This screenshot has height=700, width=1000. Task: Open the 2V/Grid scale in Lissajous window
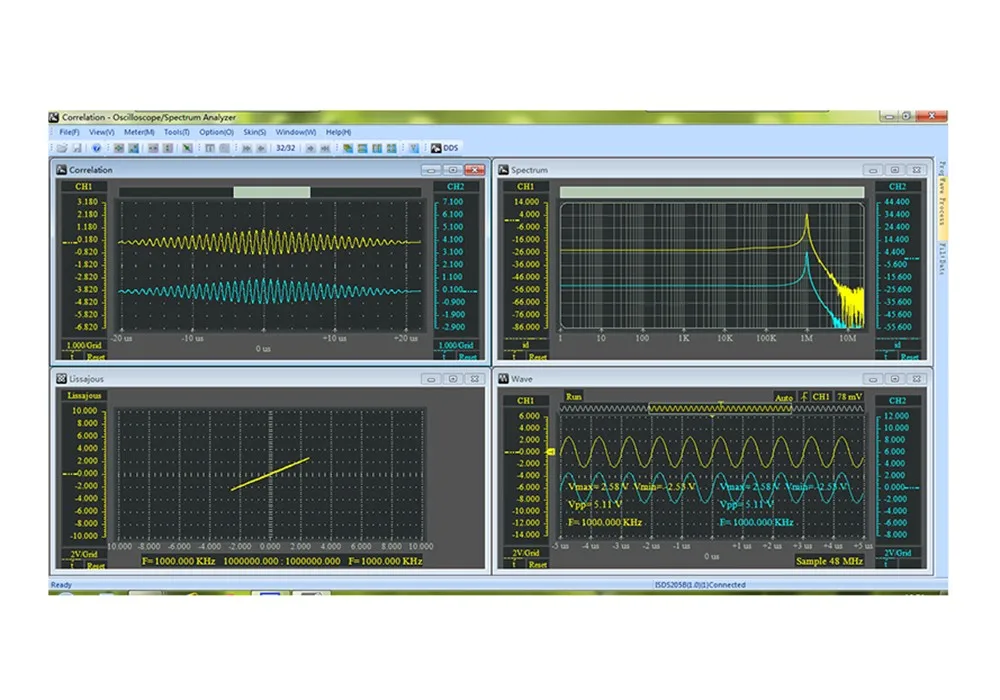(x=84, y=554)
